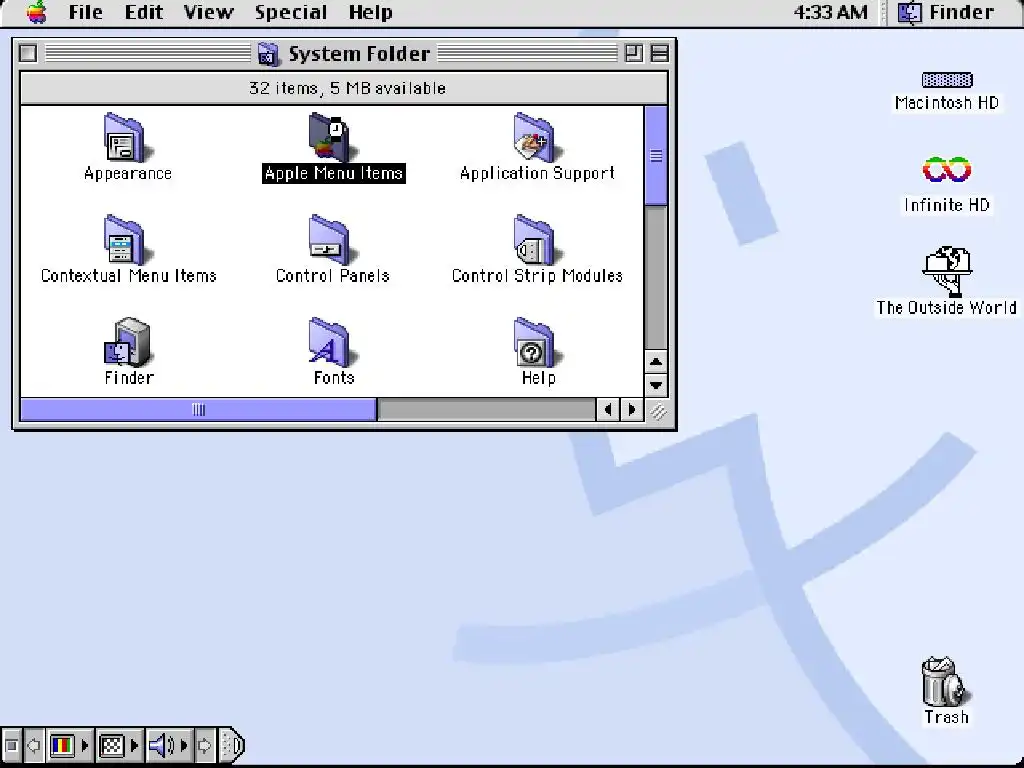Open the sound volume control strip module
Screen dimensions: 1024x768
(168, 745)
